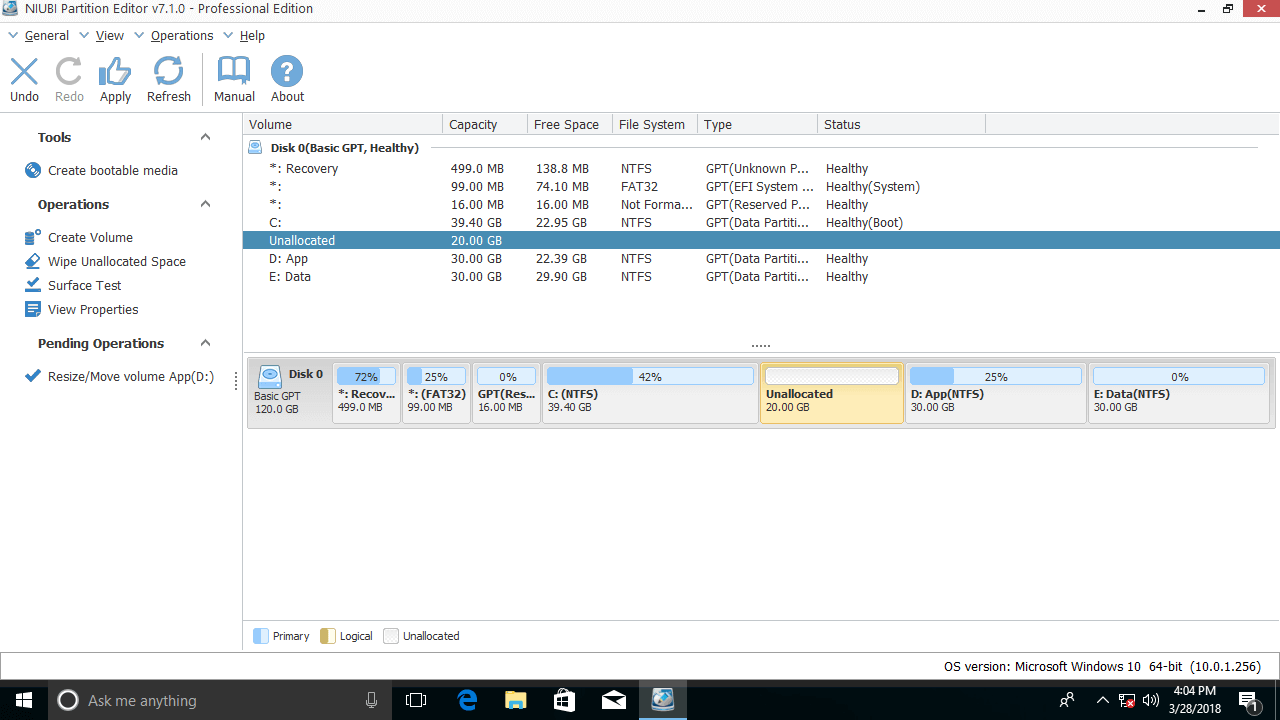1280x720 pixels.
Task: Sort by the Free Space column header
Action: [x=570, y=124]
